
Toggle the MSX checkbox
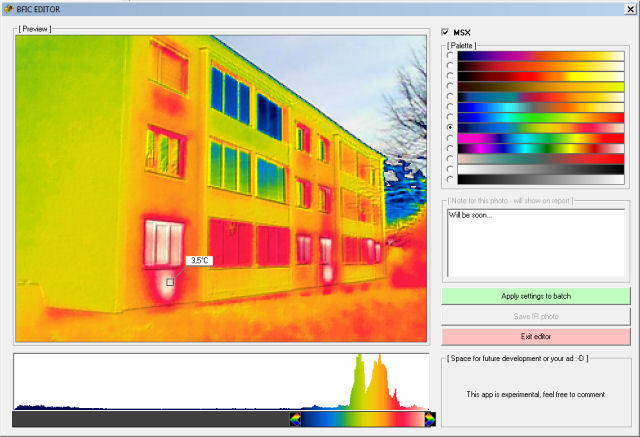(x=445, y=32)
